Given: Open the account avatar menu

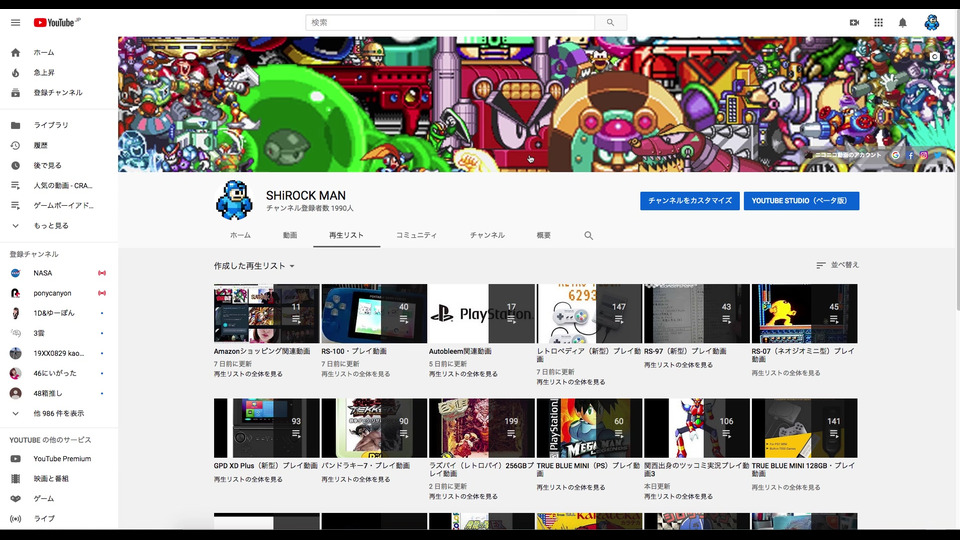Looking at the screenshot, I should point(932,23).
